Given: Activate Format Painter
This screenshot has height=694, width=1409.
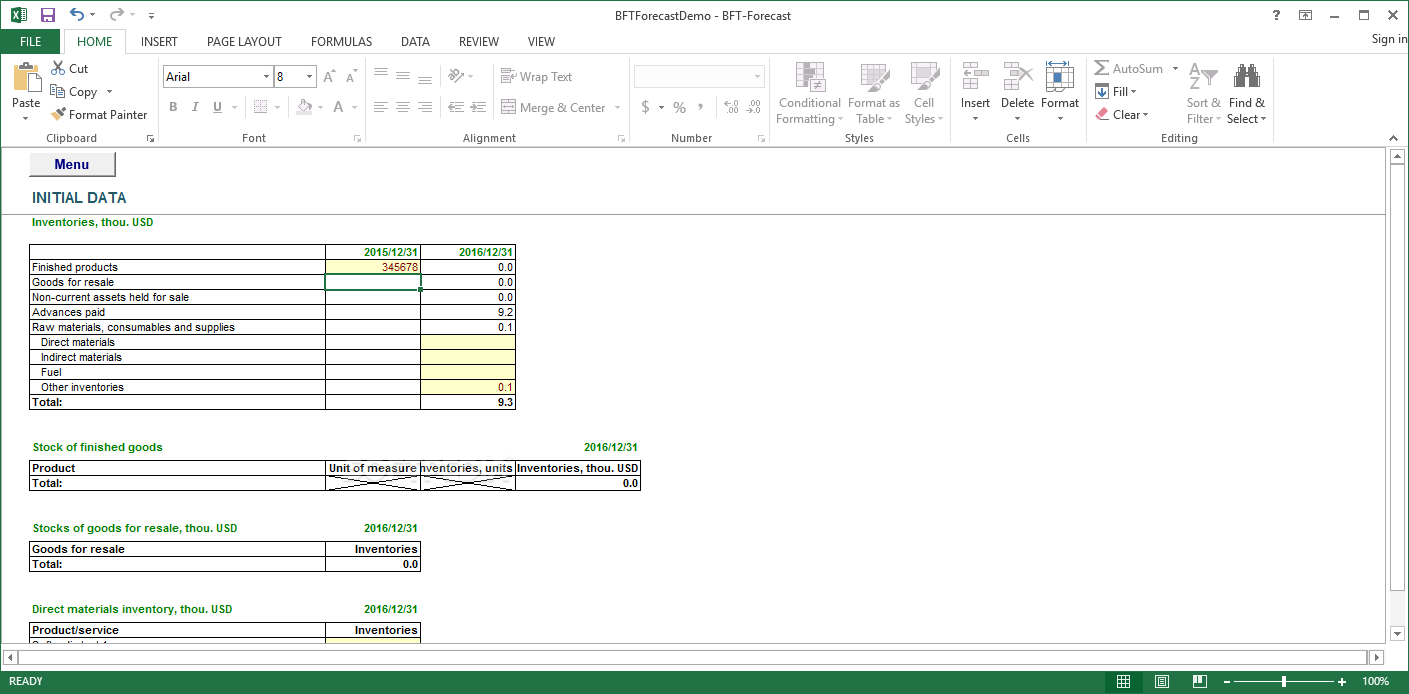Looking at the screenshot, I should (x=99, y=114).
